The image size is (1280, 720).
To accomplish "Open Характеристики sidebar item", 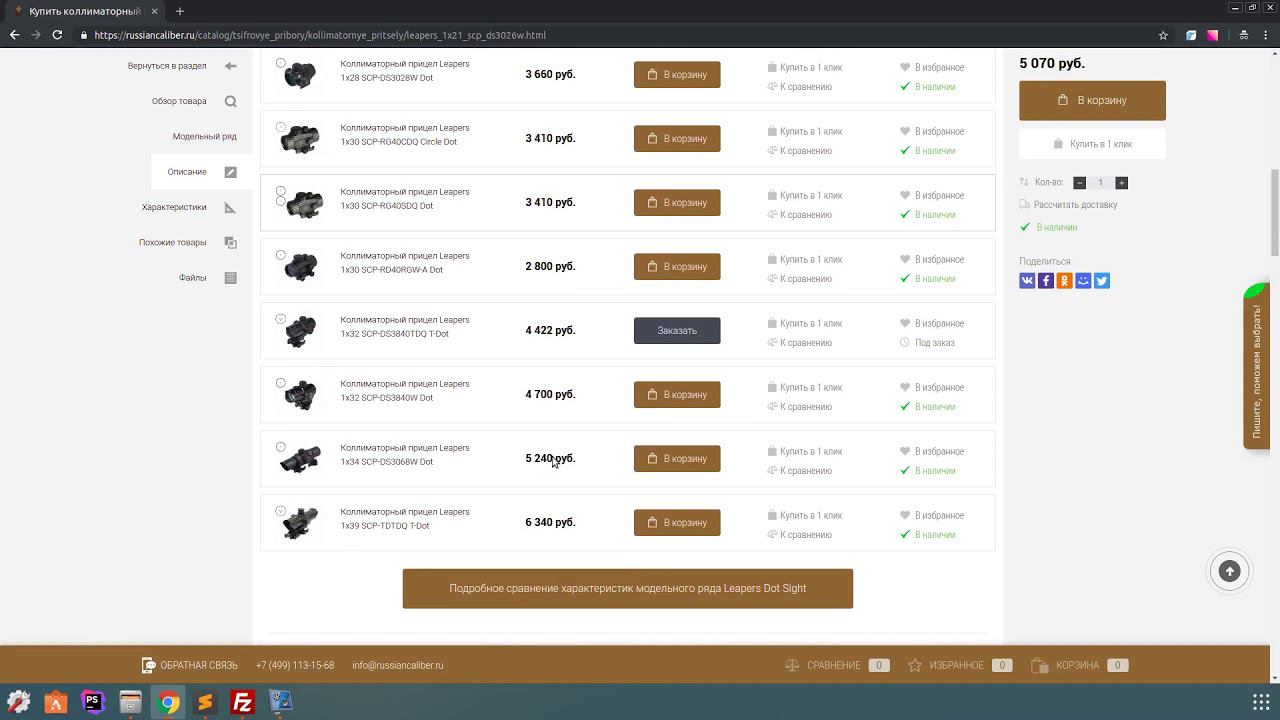I will click(x=174, y=207).
